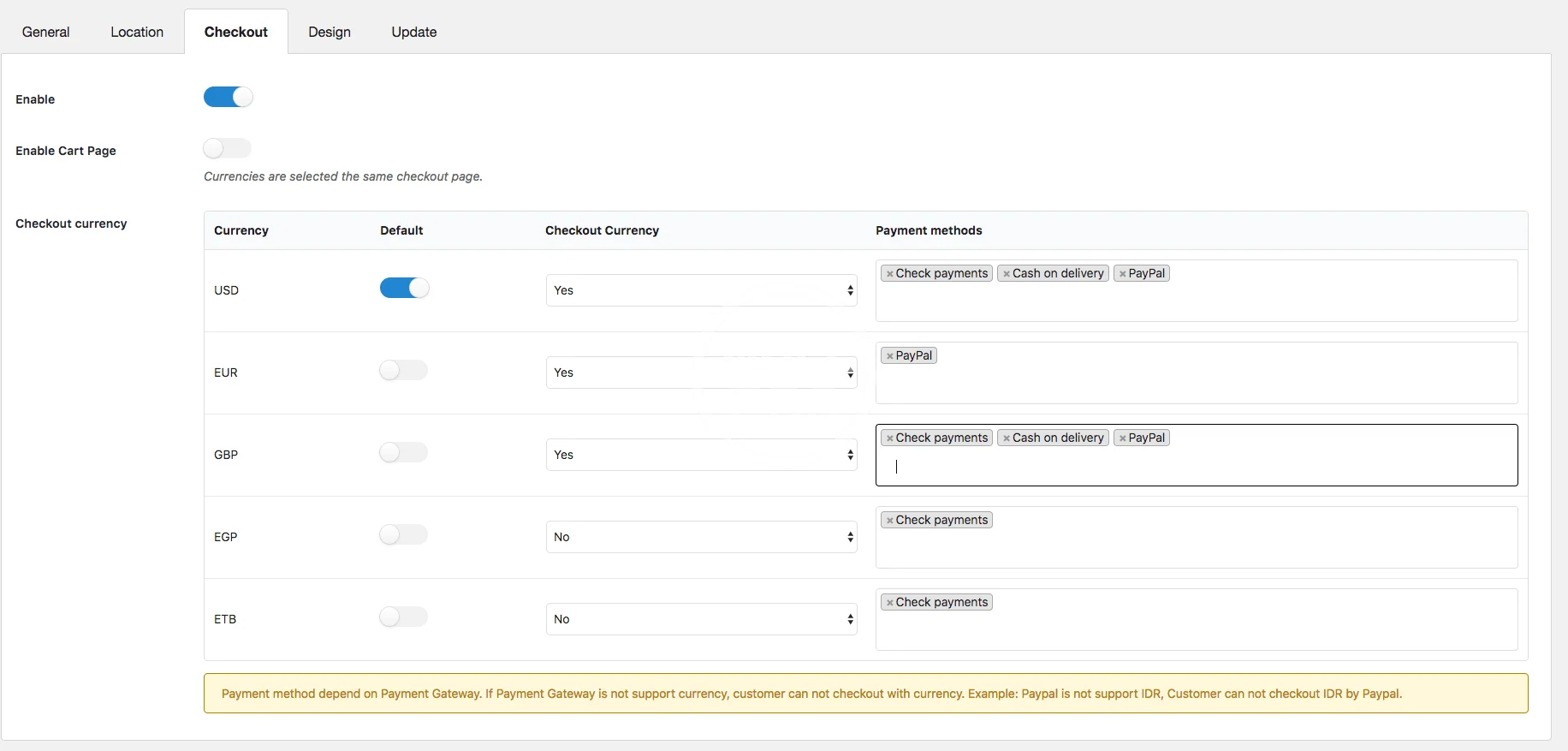The image size is (1568, 751).
Task: Remove Check payments tag from EGP row
Action: click(889, 521)
